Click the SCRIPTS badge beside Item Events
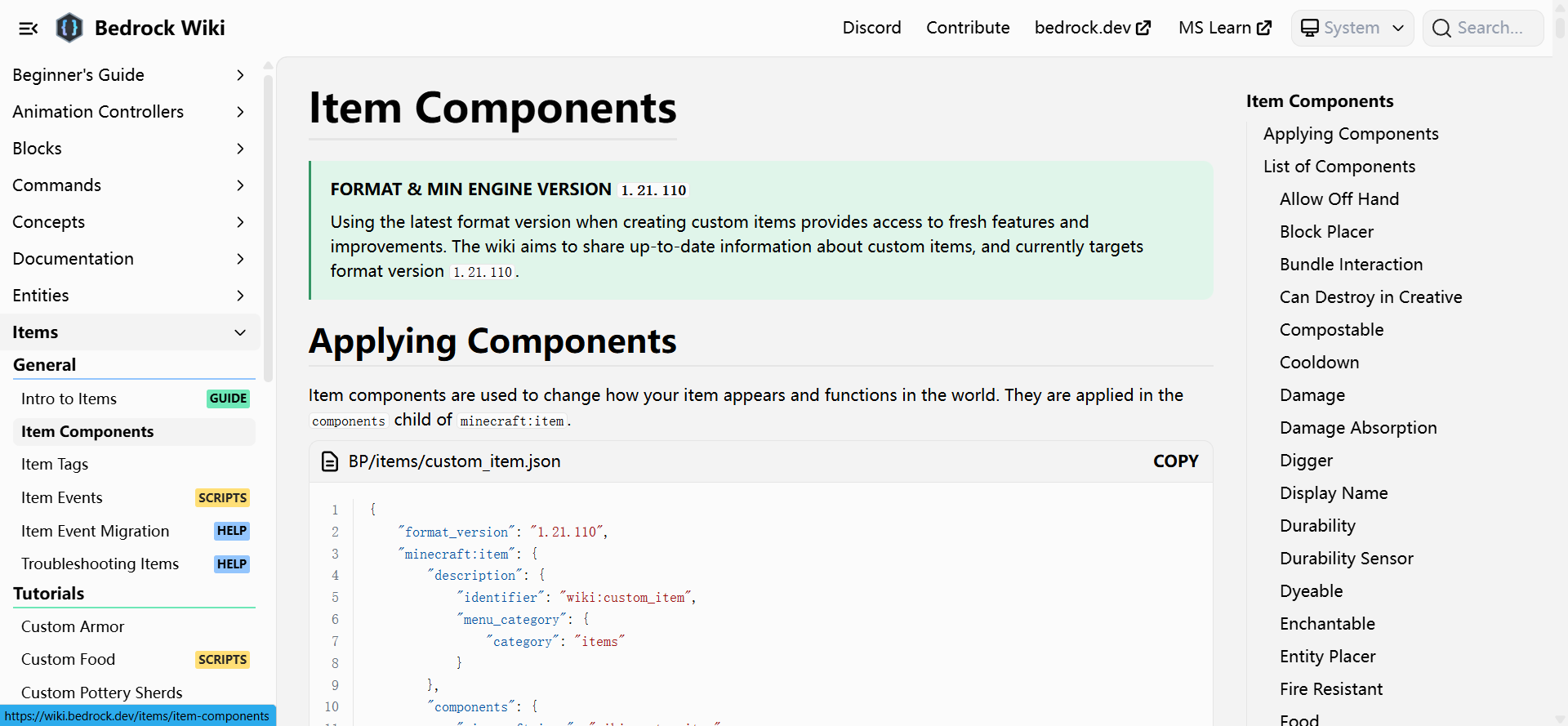 pyautogui.click(x=222, y=497)
